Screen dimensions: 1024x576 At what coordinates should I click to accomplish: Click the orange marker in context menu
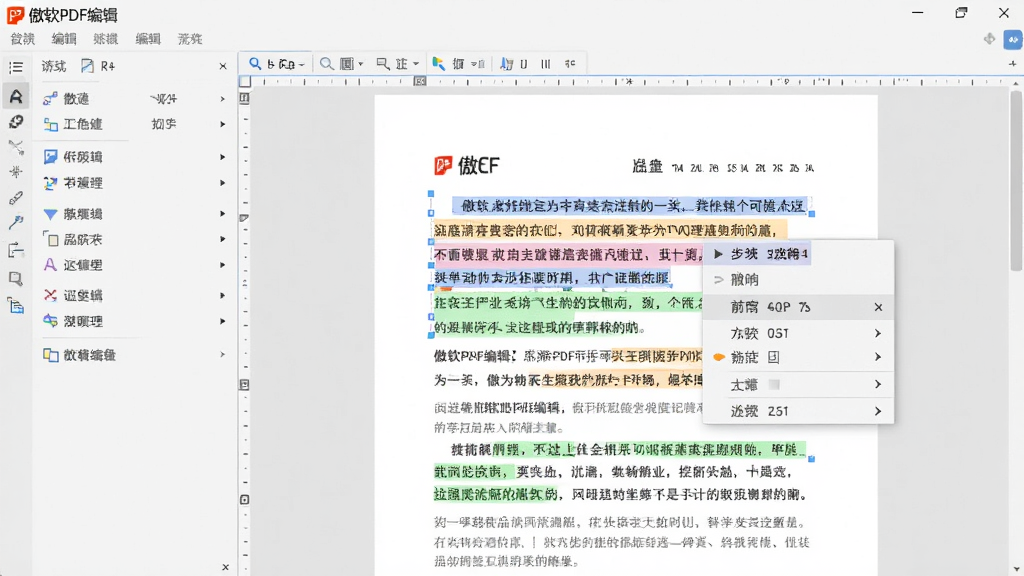(x=719, y=357)
